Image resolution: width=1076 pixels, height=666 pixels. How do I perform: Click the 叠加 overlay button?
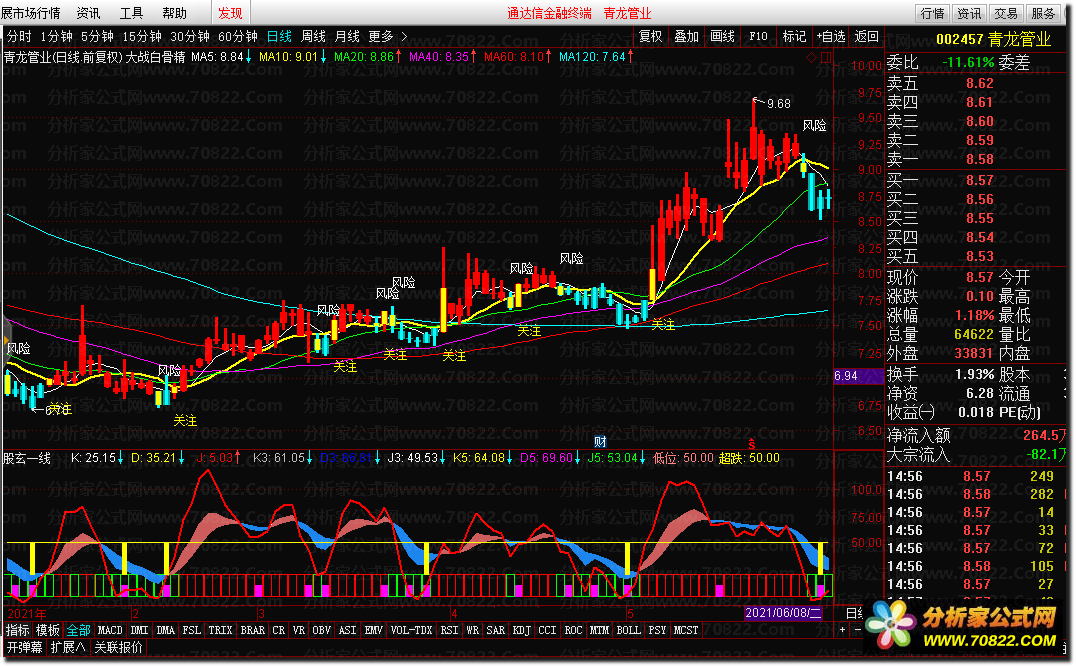pos(686,36)
